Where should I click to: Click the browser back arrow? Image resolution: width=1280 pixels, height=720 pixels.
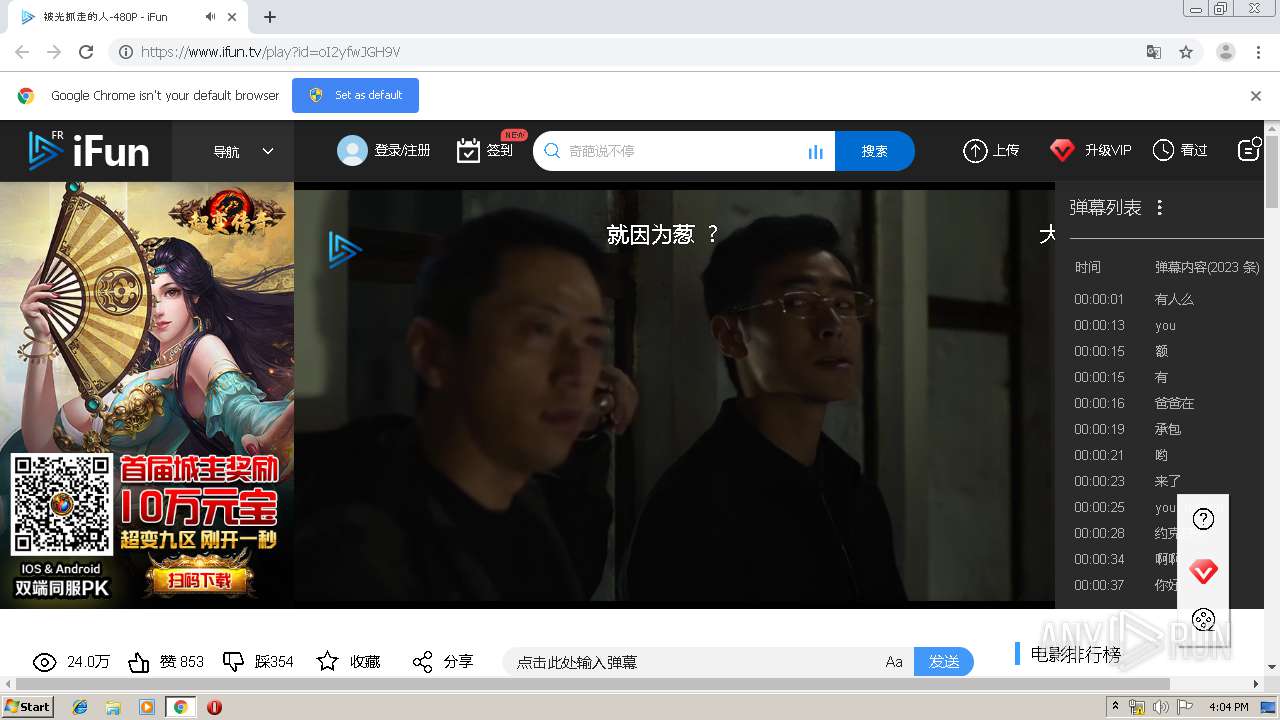pos(22,52)
